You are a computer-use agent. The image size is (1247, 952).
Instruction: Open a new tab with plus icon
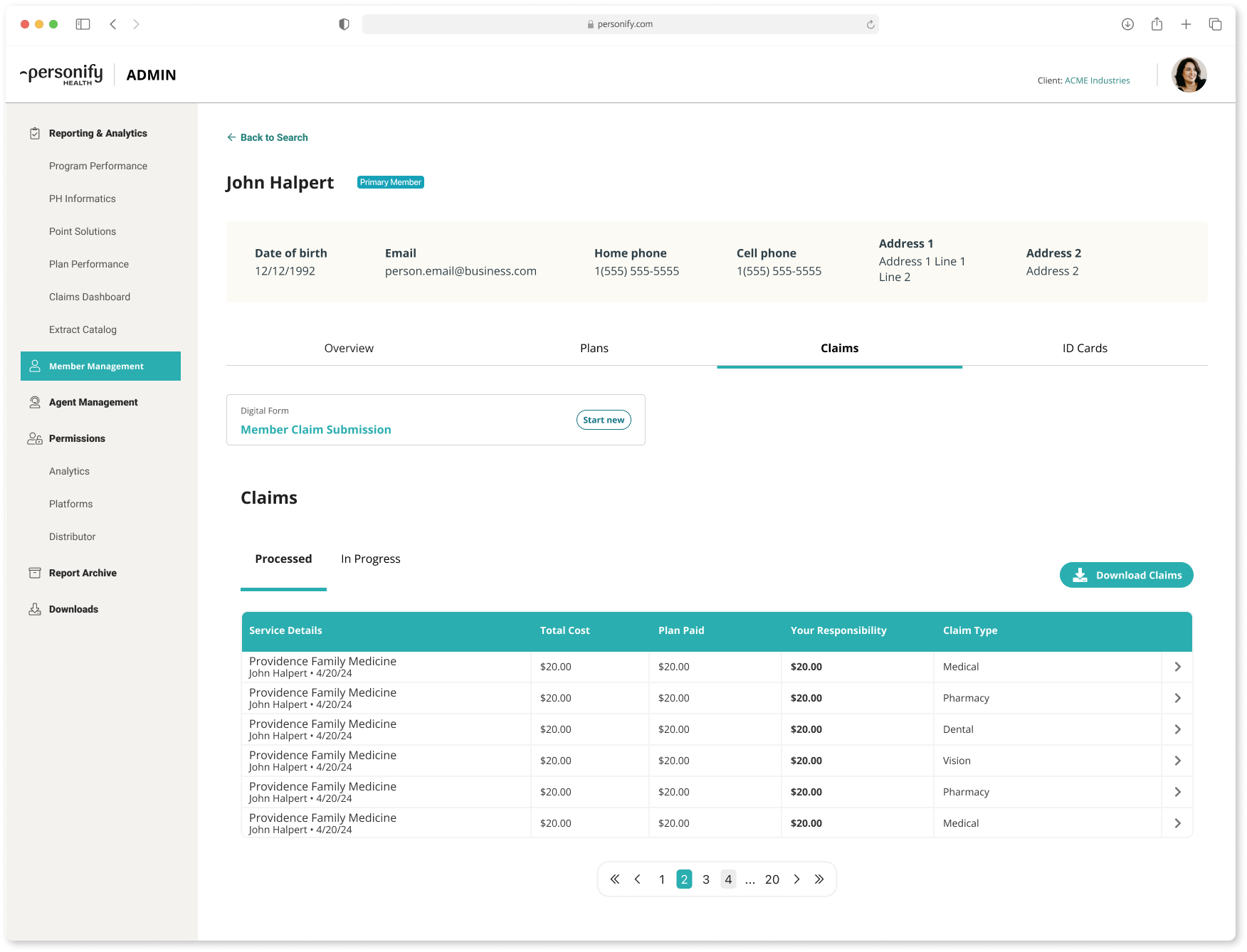(x=1186, y=24)
